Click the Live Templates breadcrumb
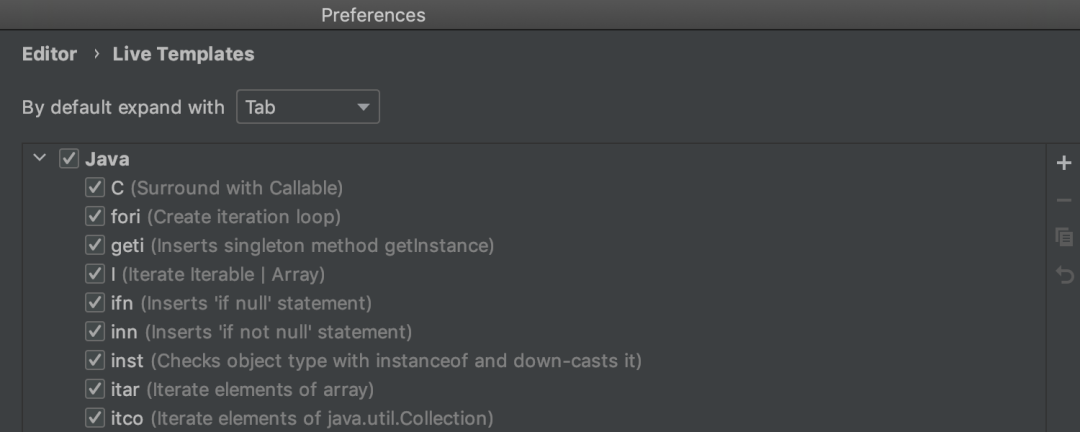Viewport: 1080px width, 432px height. coord(183,54)
